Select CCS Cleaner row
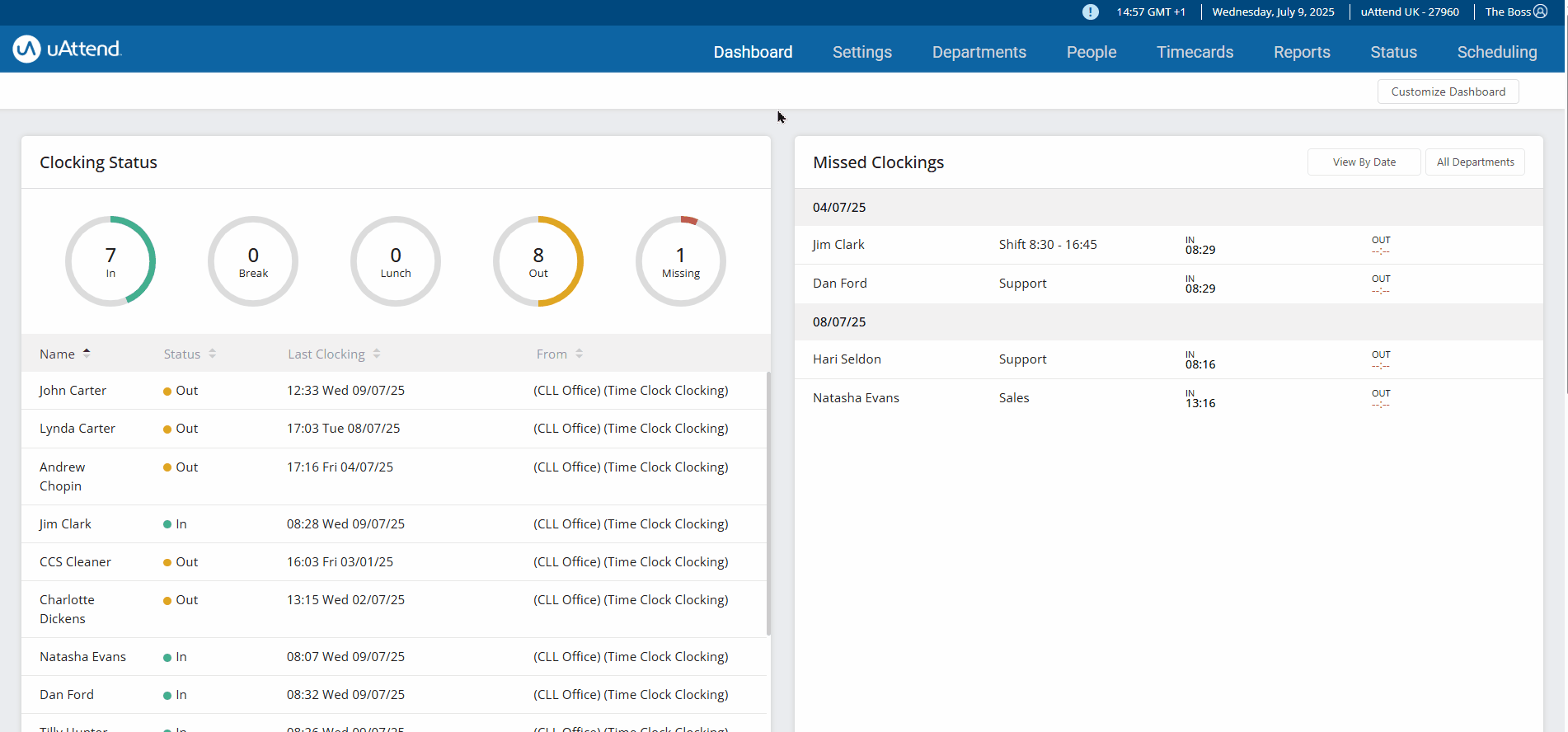1568x732 pixels. 394,562
